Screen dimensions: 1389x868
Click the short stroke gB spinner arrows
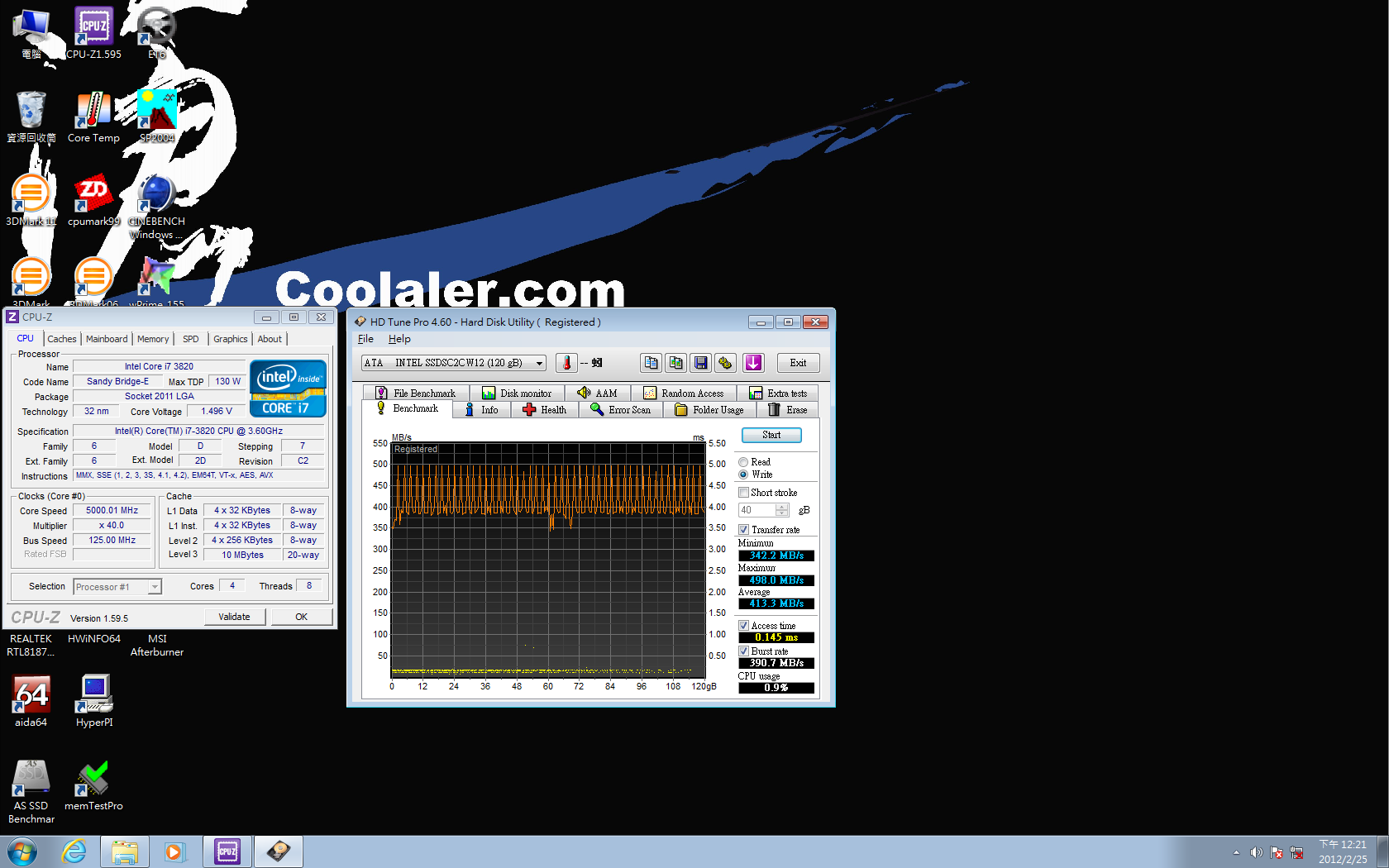pos(782,510)
